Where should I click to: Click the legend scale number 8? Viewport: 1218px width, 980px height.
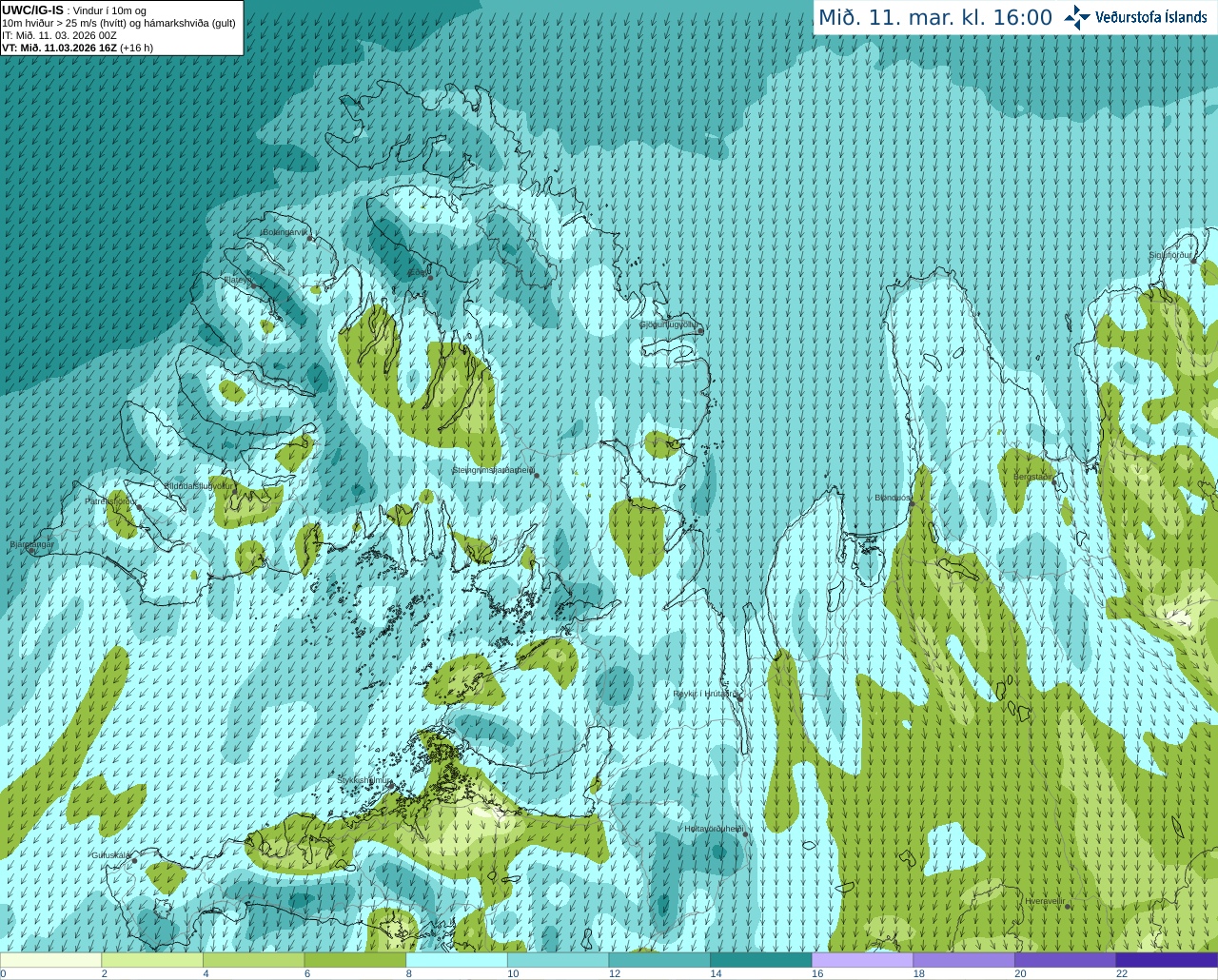pos(408,973)
